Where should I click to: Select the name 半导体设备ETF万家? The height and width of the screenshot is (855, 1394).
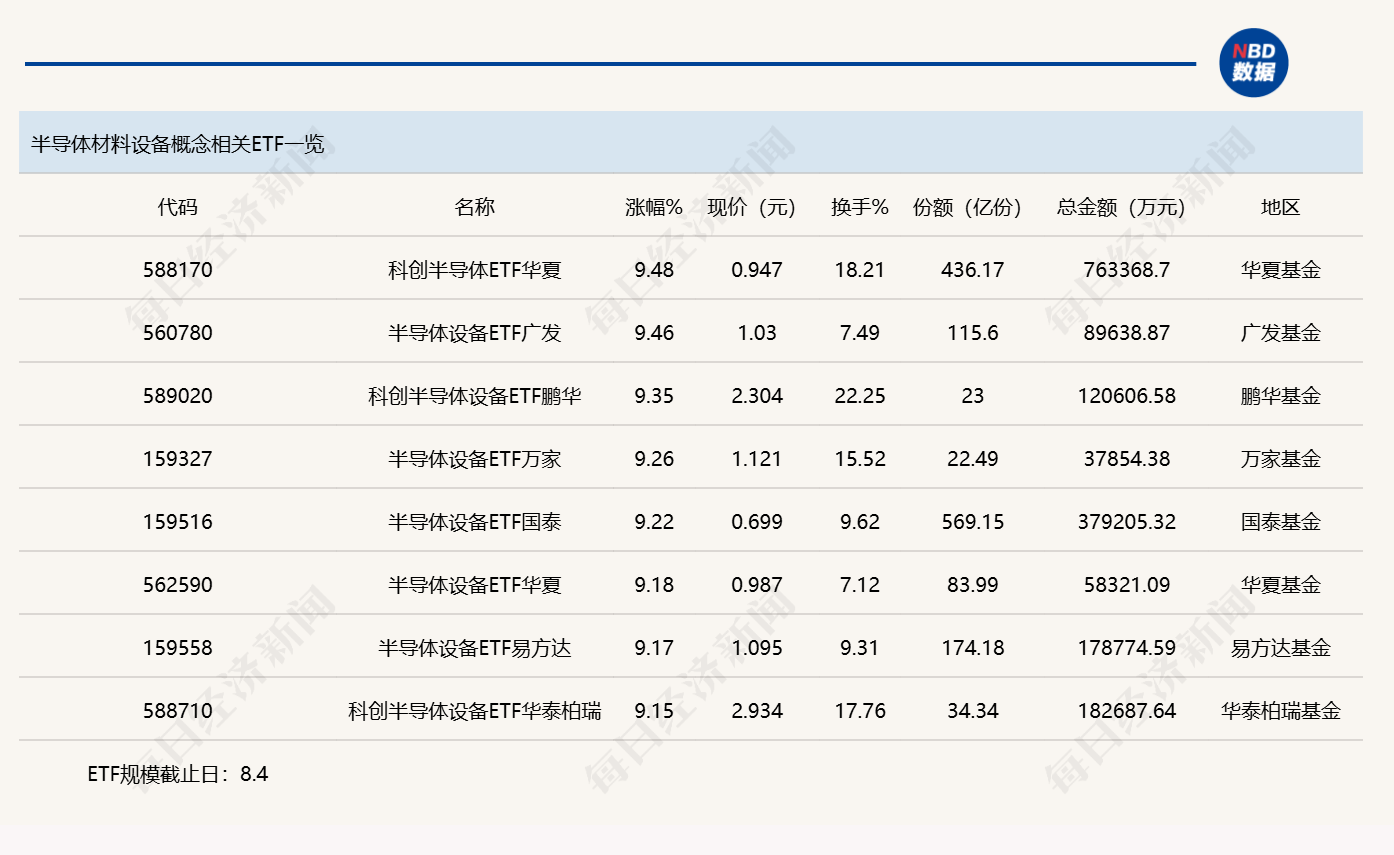475,459
